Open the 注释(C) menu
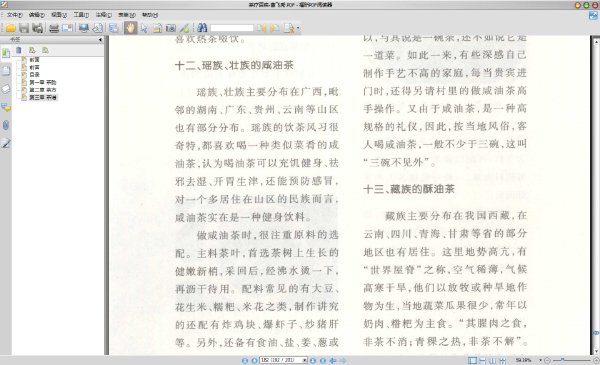Viewport: 600px width, 365px height. coord(103,15)
